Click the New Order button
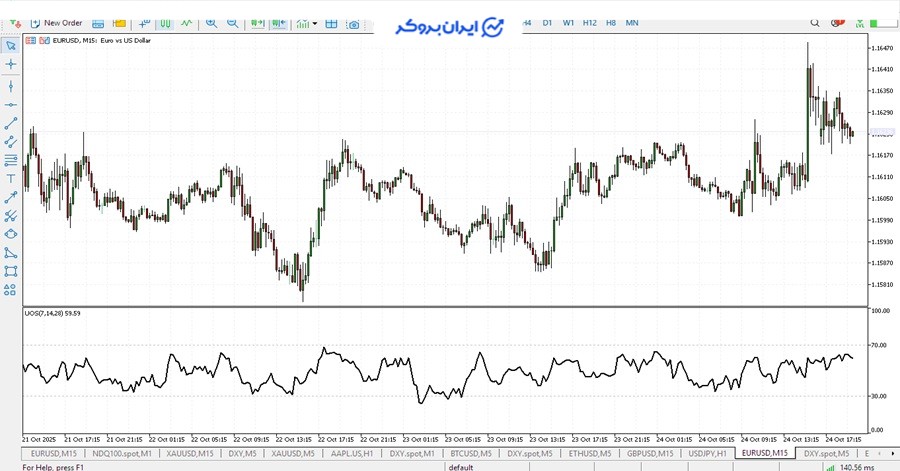 click(55, 22)
